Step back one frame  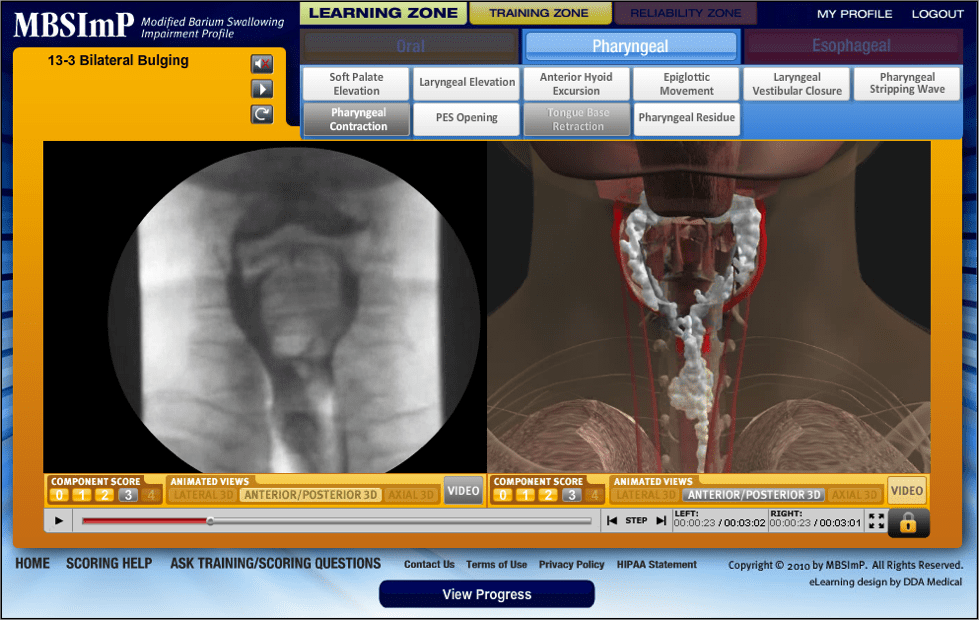tap(612, 521)
